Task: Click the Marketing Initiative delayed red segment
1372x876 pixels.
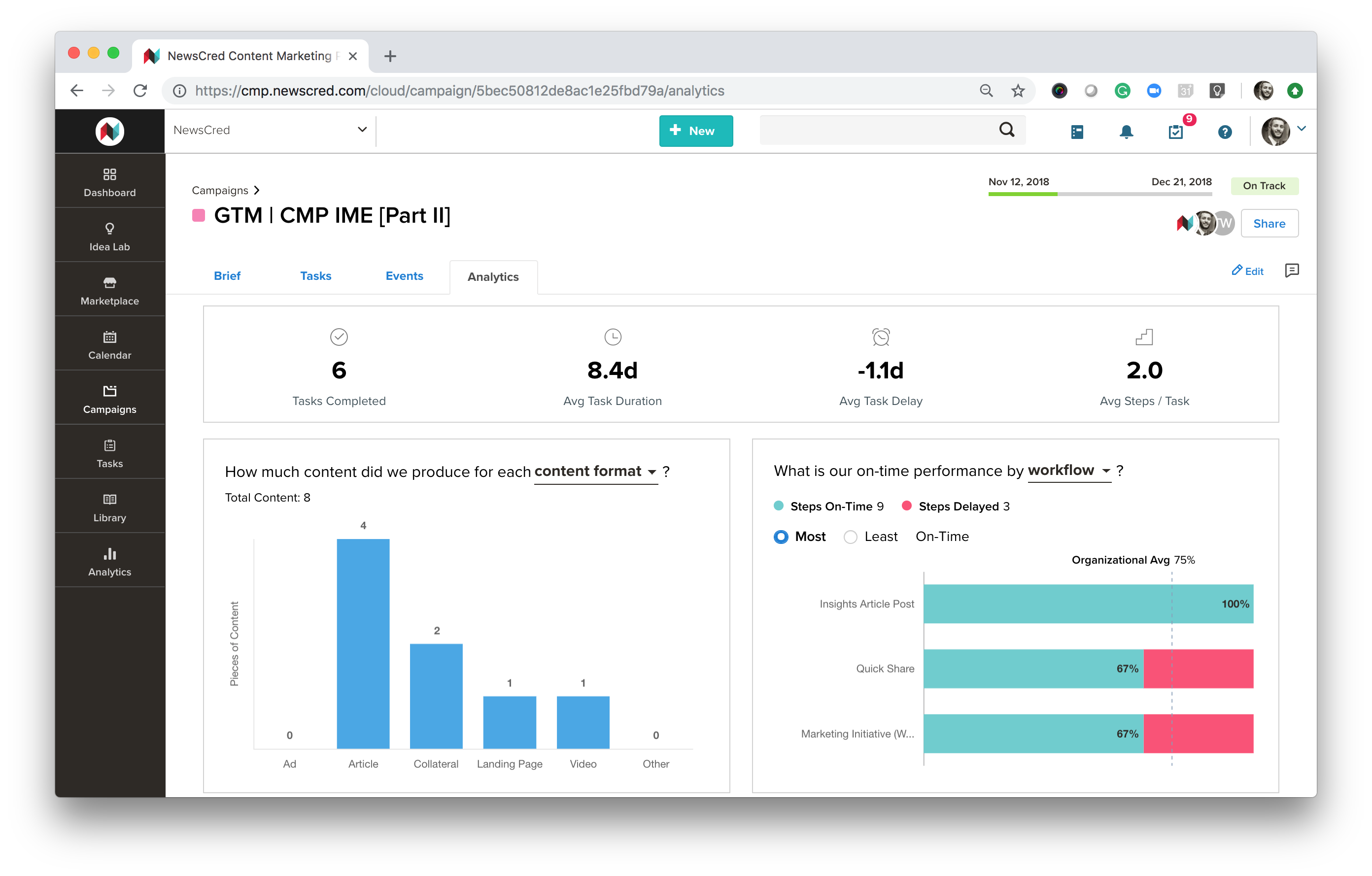Action: (1198, 734)
